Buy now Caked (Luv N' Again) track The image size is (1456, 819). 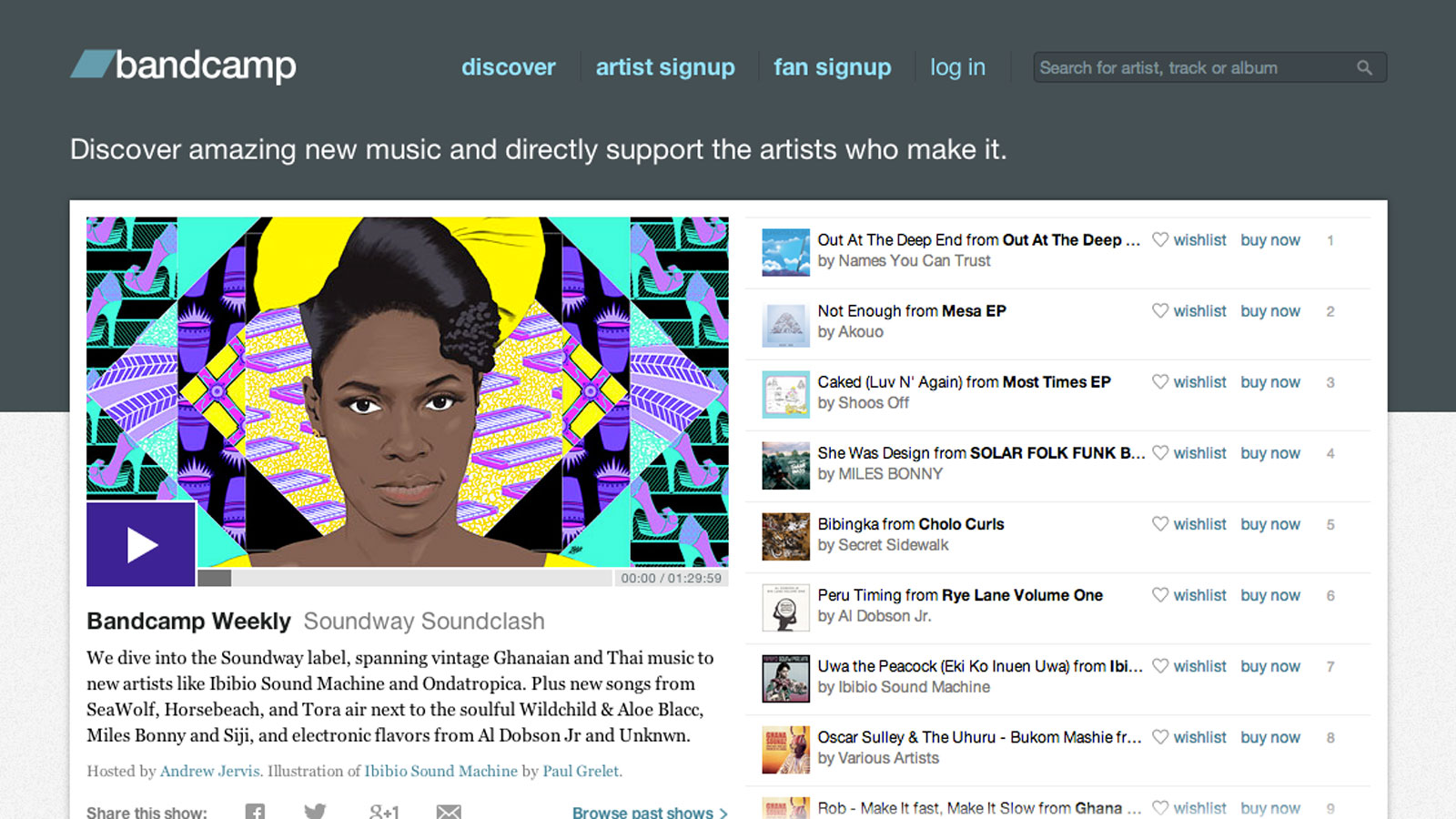(x=1270, y=382)
